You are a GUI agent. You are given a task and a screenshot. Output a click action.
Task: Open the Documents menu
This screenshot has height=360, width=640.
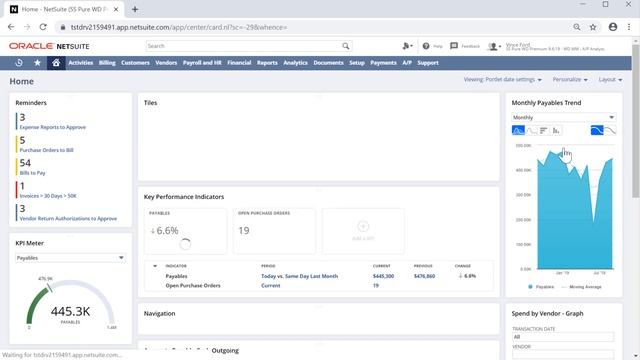click(328, 63)
